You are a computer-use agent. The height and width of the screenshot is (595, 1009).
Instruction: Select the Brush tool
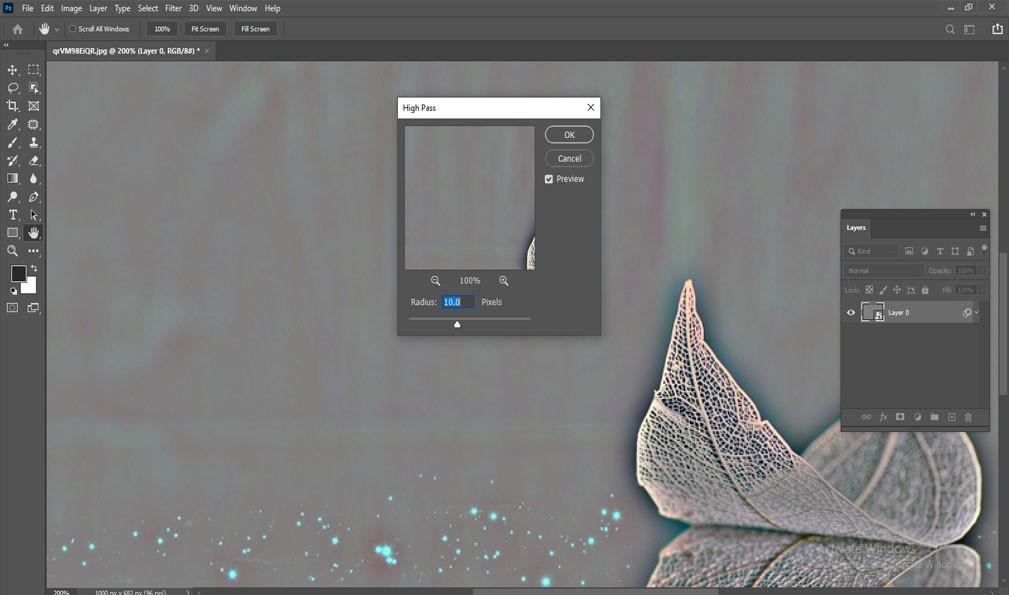12,142
